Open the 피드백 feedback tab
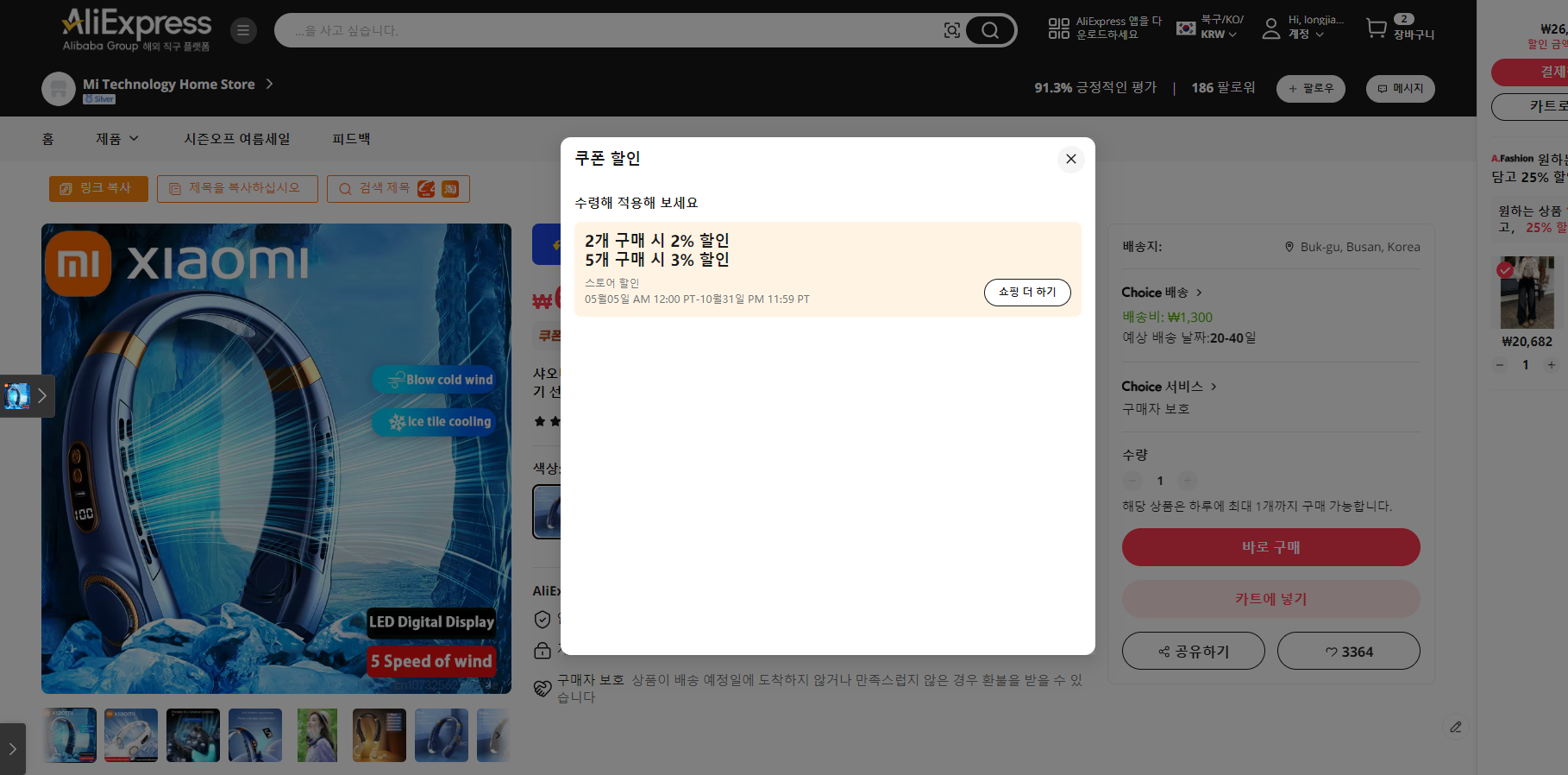This screenshot has height=775, width=1568. [x=351, y=139]
